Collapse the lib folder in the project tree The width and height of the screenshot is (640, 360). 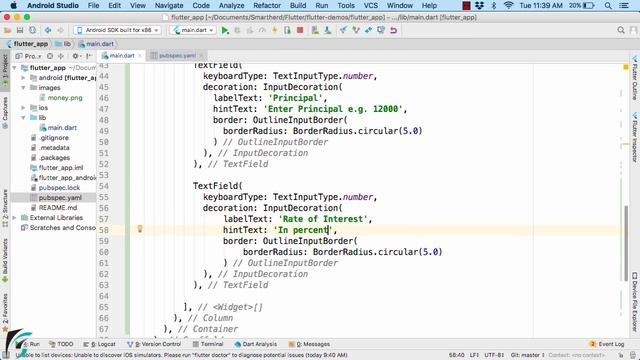tap(23, 118)
